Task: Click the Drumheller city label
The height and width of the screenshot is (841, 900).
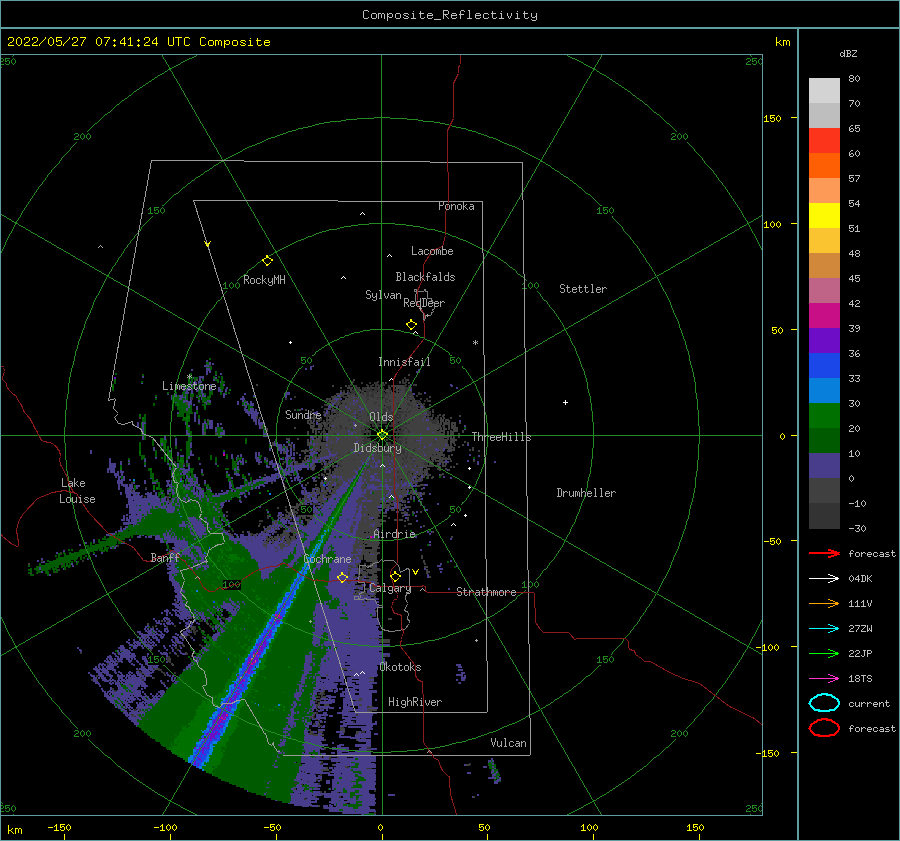Action: [x=586, y=493]
